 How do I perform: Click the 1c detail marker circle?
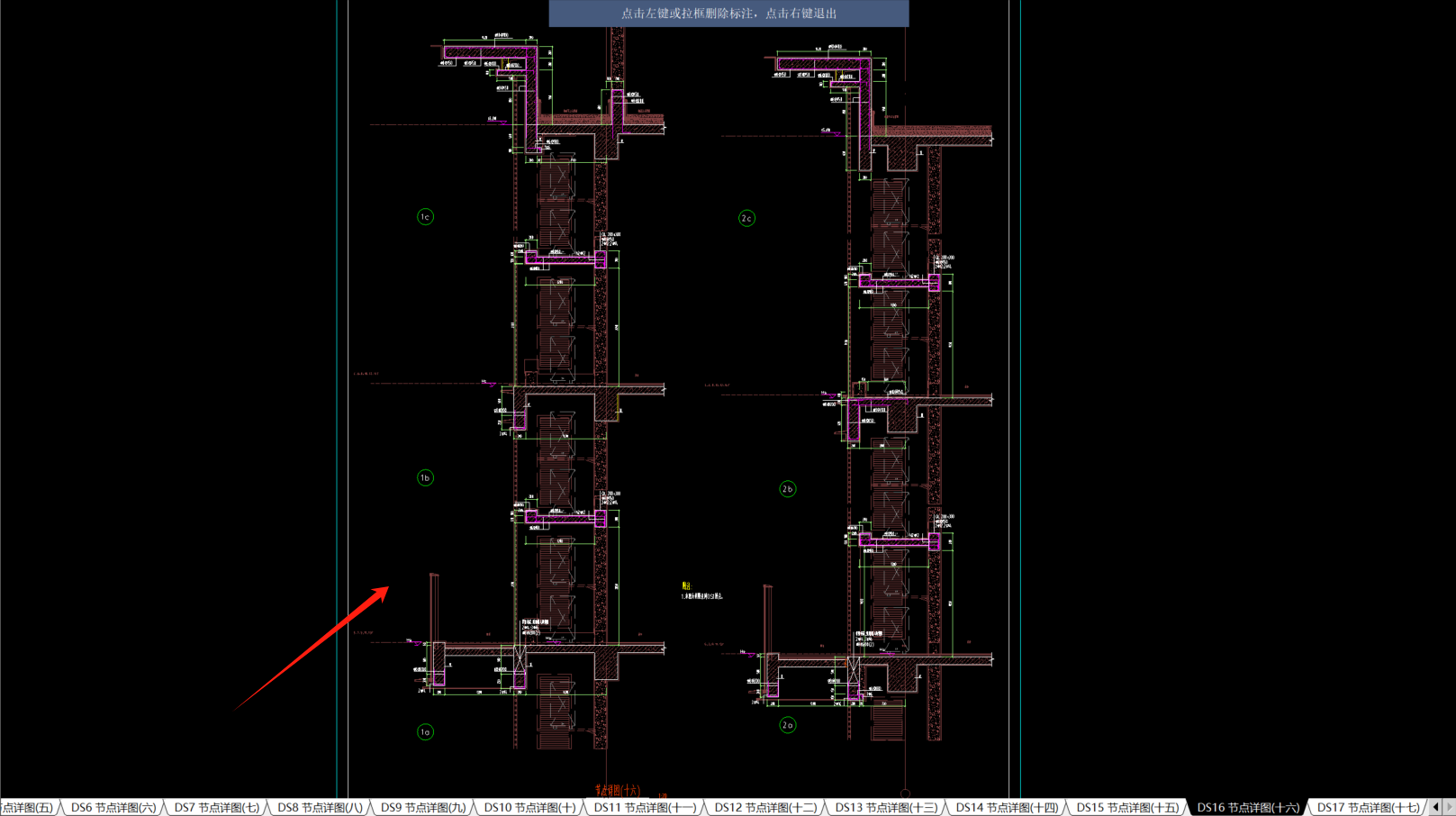pos(425,217)
